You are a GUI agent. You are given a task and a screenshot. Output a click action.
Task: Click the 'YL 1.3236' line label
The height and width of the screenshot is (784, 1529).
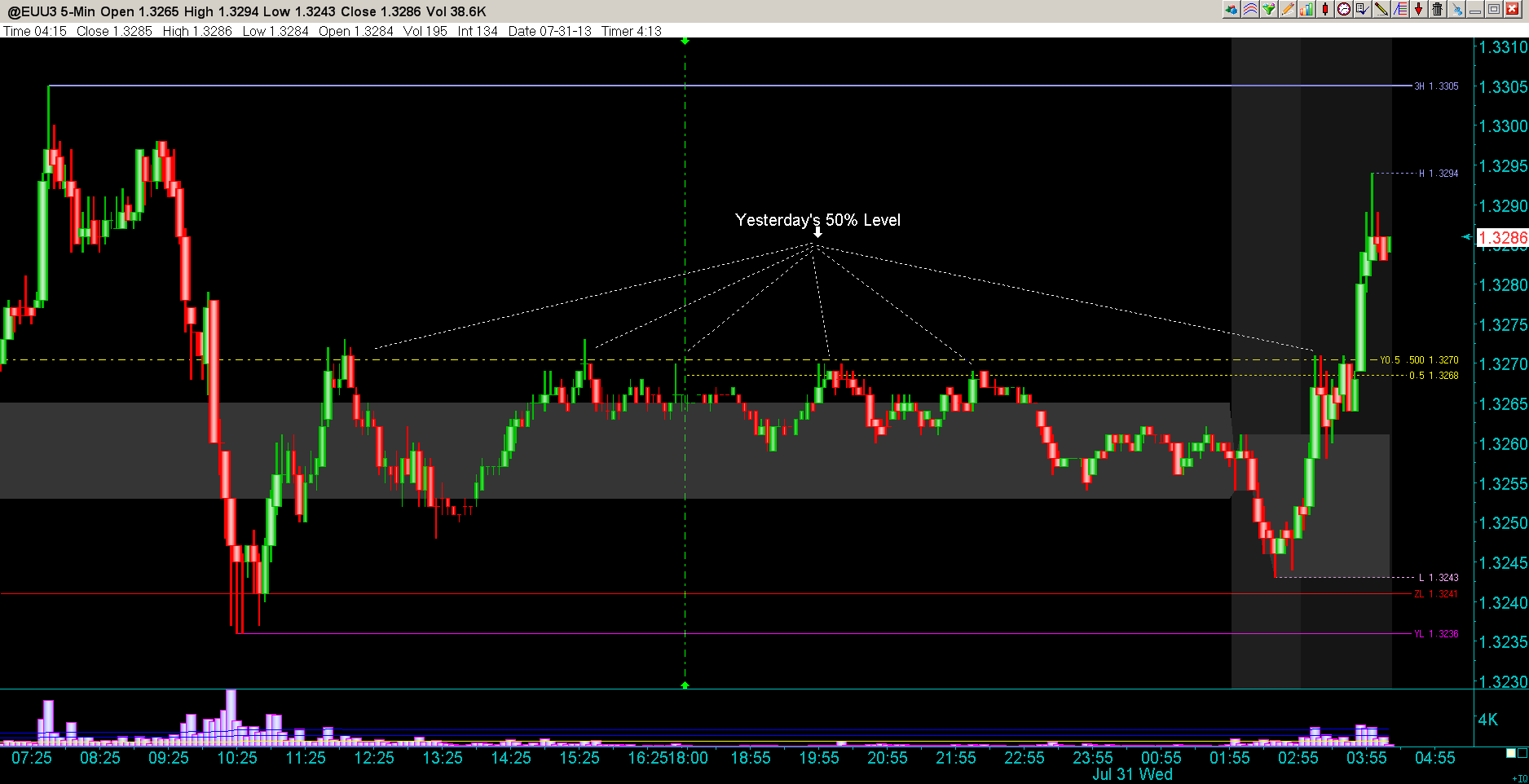pos(1436,634)
